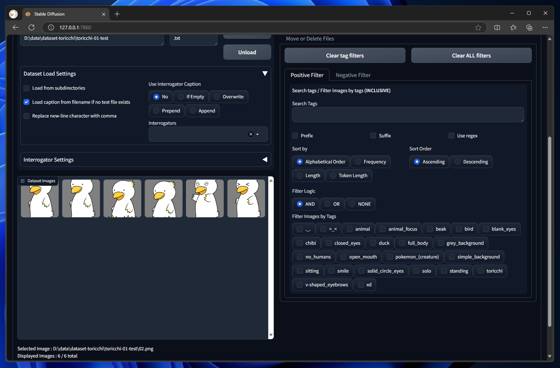This screenshot has width=560, height=368.
Task: Set filter logic to NONE
Action: (x=360, y=204)
